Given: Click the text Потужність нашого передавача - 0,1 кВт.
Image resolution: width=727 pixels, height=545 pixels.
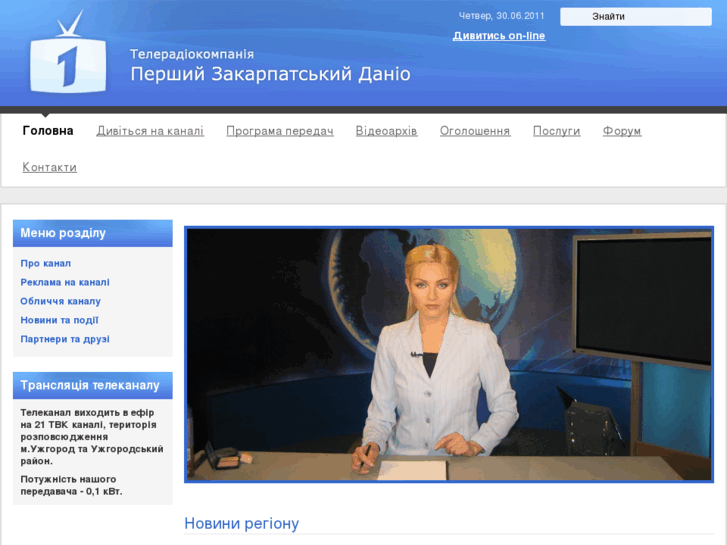Looking at the screenshot, I should [71, 485].
